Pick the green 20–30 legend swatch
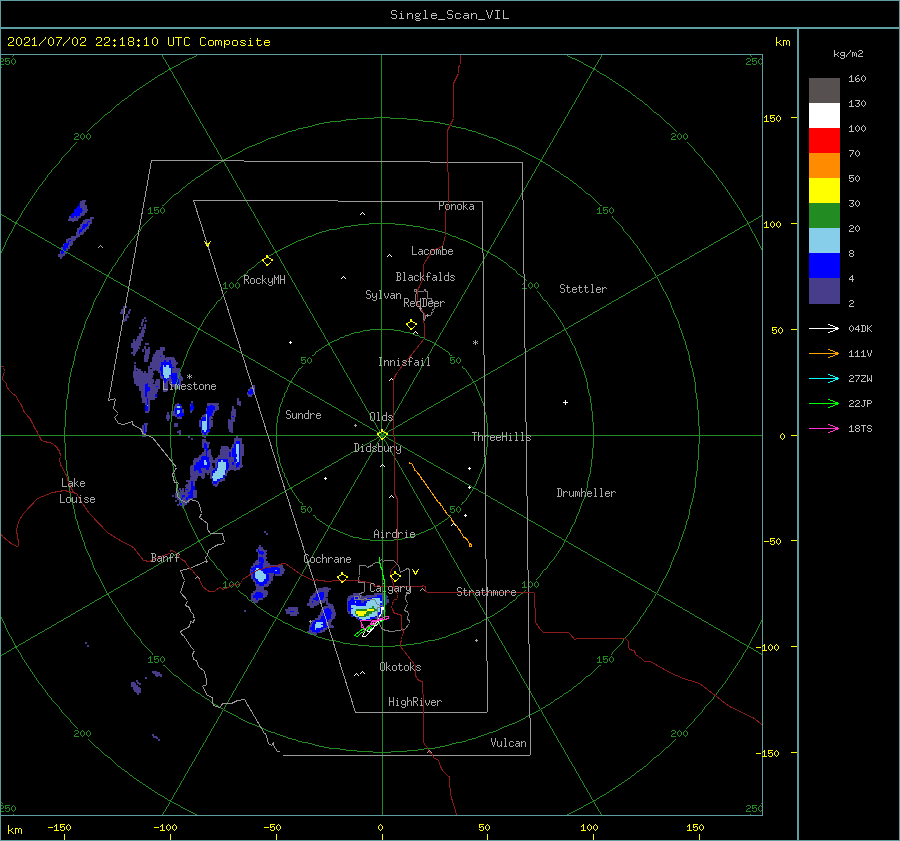 pos(824,216)
